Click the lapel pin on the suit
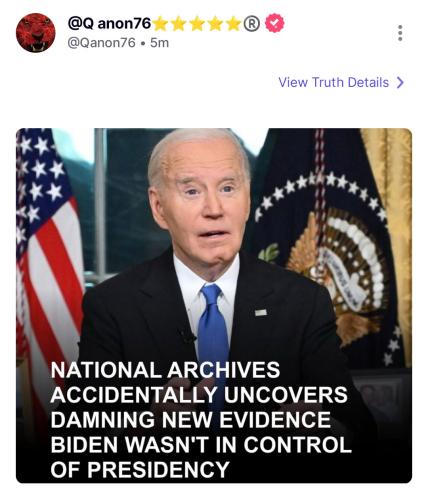The image size is (428, 500). [261, 313]
